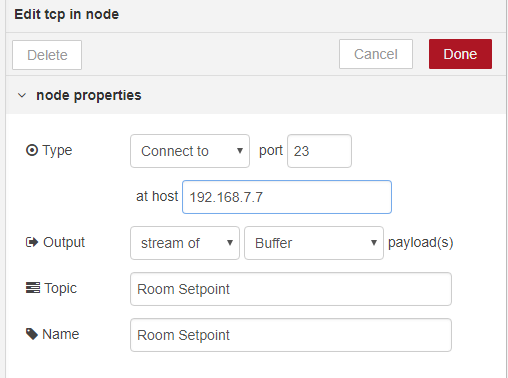Open the Buffer payload format dropdown
Viewport: 508px width, 378px height.
pos(314,243)
